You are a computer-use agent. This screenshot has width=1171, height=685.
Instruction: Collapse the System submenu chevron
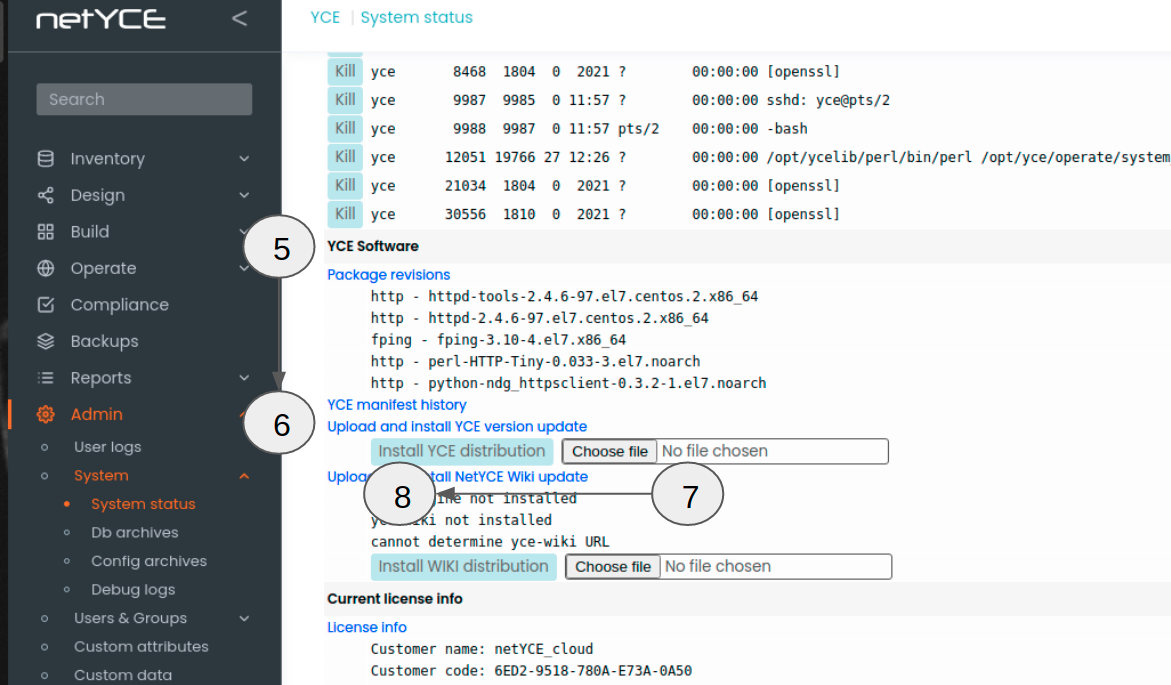(x=244, y=476)
